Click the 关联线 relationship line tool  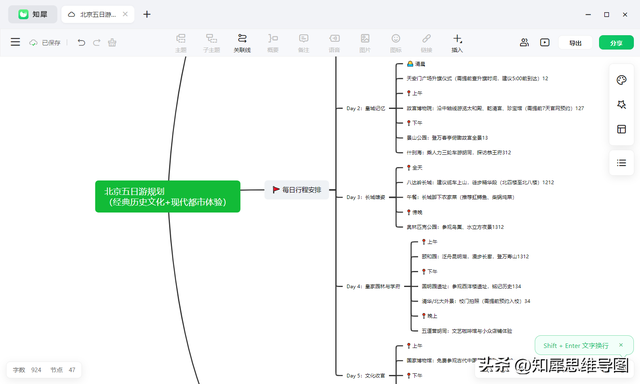[242, 43]
